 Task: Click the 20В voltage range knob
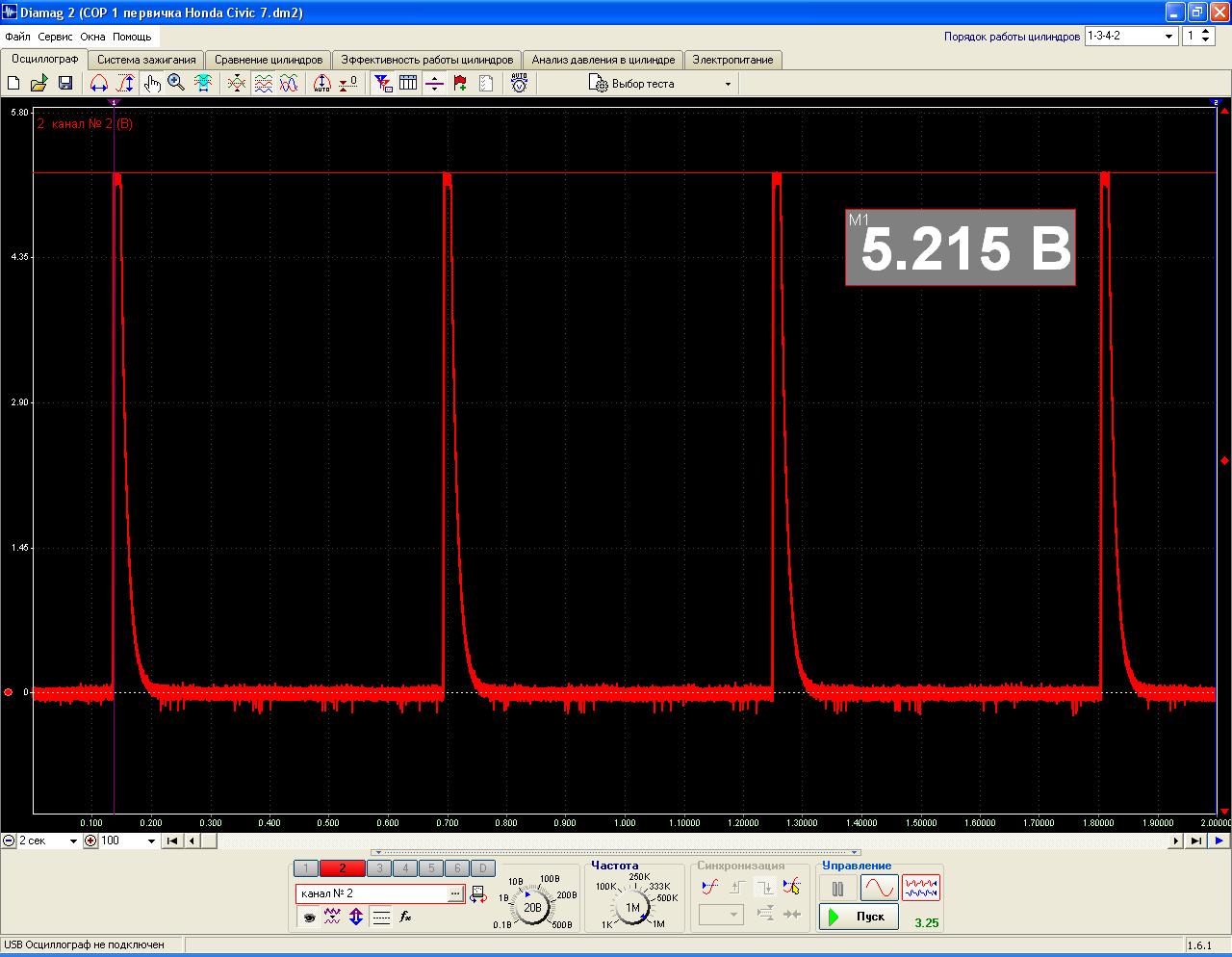532,907
